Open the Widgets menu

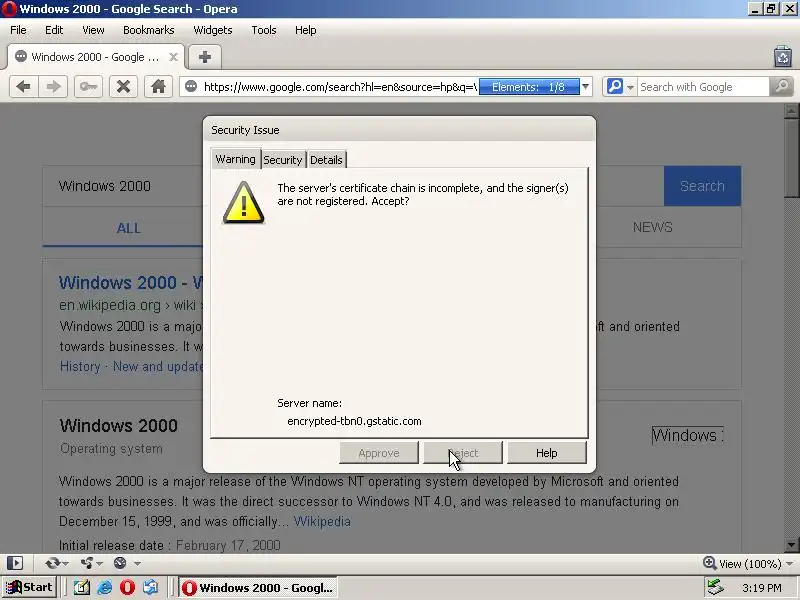[x=213, y=30]
